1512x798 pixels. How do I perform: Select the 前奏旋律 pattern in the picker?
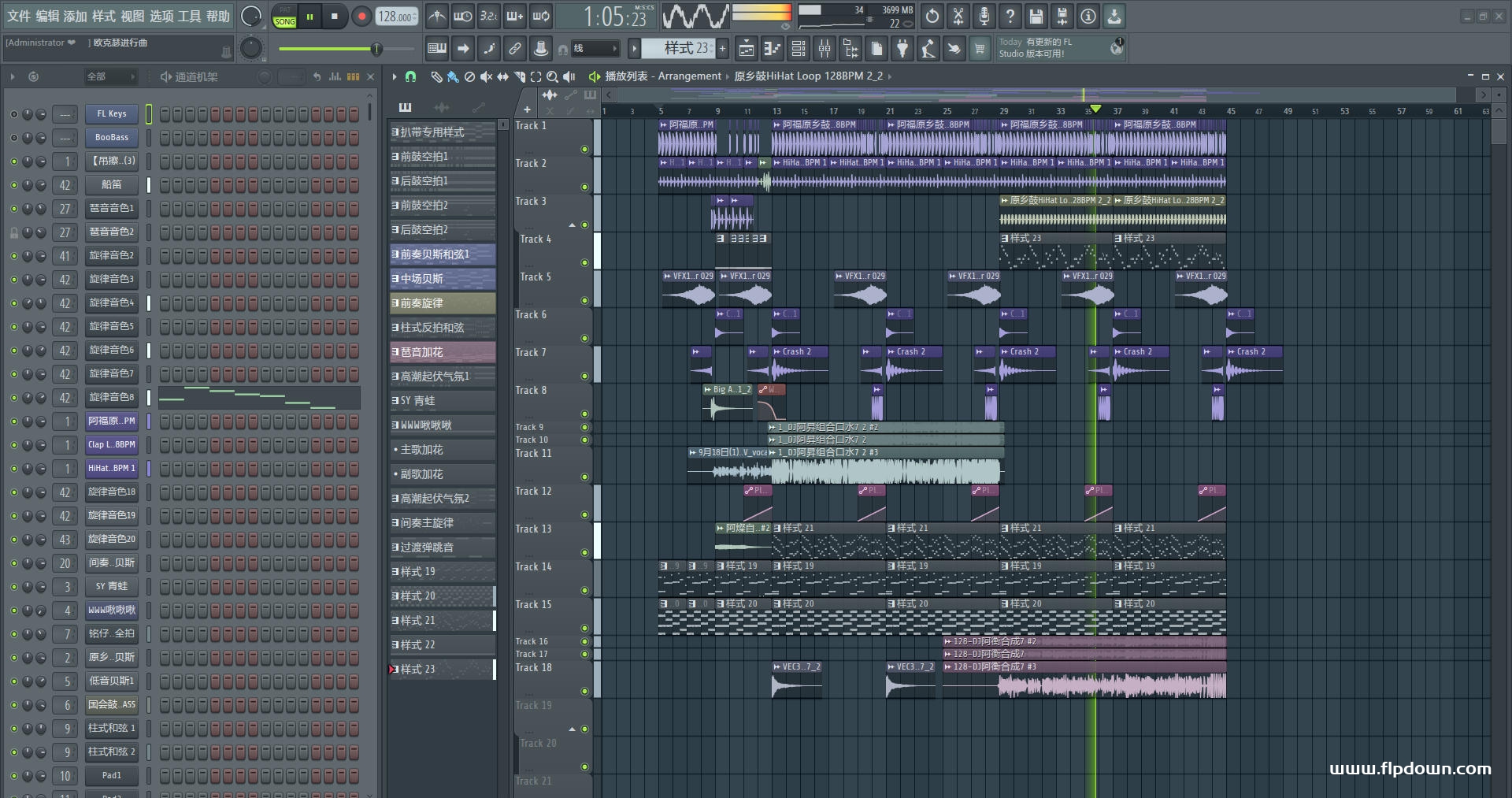coord(443,303)
